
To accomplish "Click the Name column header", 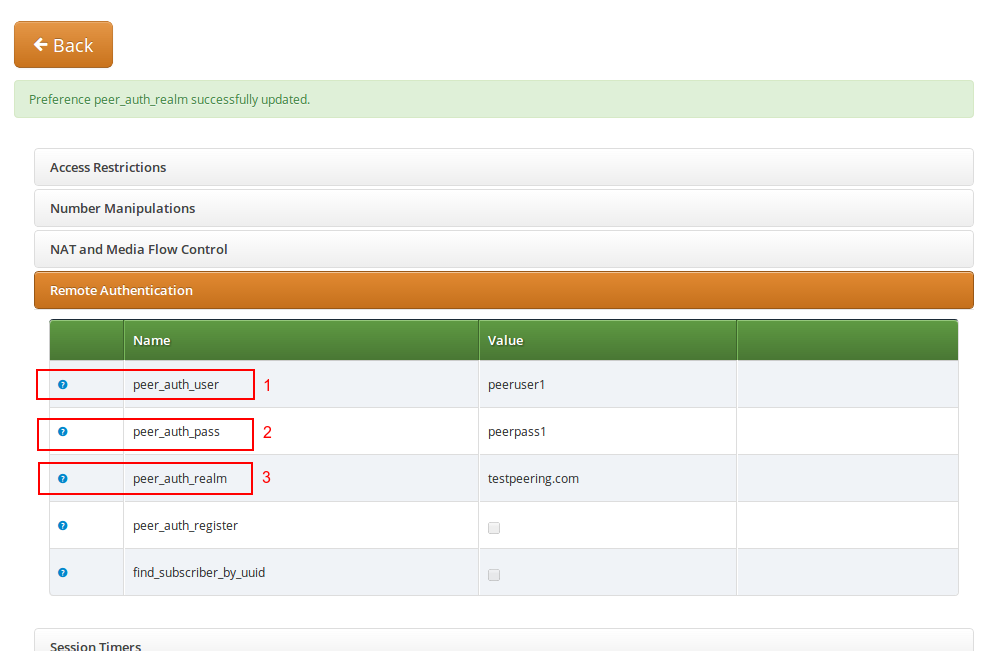I will (x=151, y=340).
